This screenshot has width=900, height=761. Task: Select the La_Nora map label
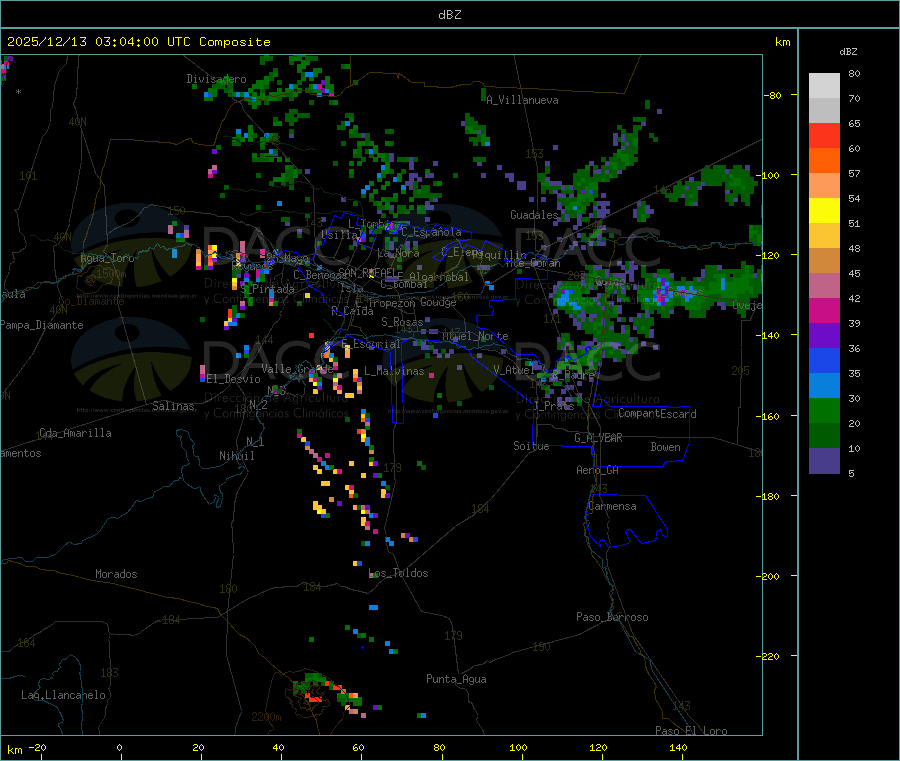[398, 253]
